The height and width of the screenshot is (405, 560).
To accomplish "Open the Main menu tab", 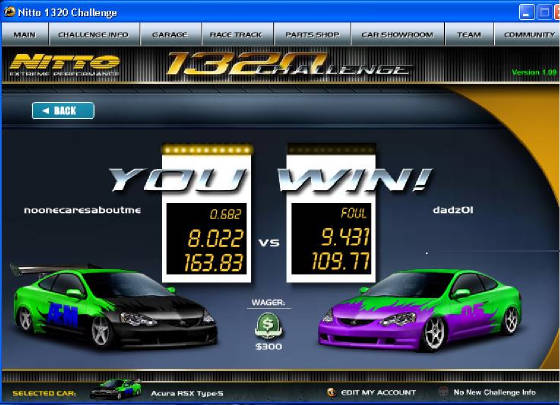I will tap(25, 34).
